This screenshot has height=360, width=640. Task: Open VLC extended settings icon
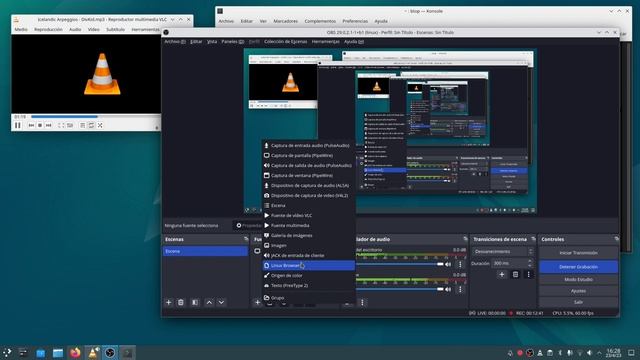pyautogui.click(x=70, y=125)
